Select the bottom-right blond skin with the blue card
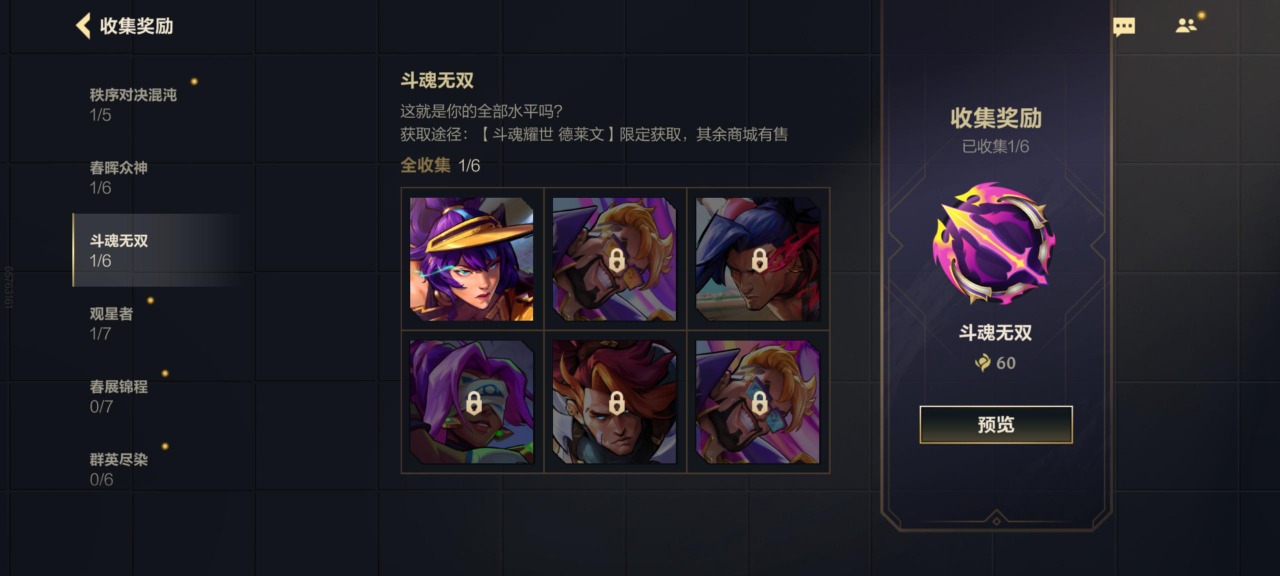This screenshot has width=1280, height=576. [x=758, y=402]
